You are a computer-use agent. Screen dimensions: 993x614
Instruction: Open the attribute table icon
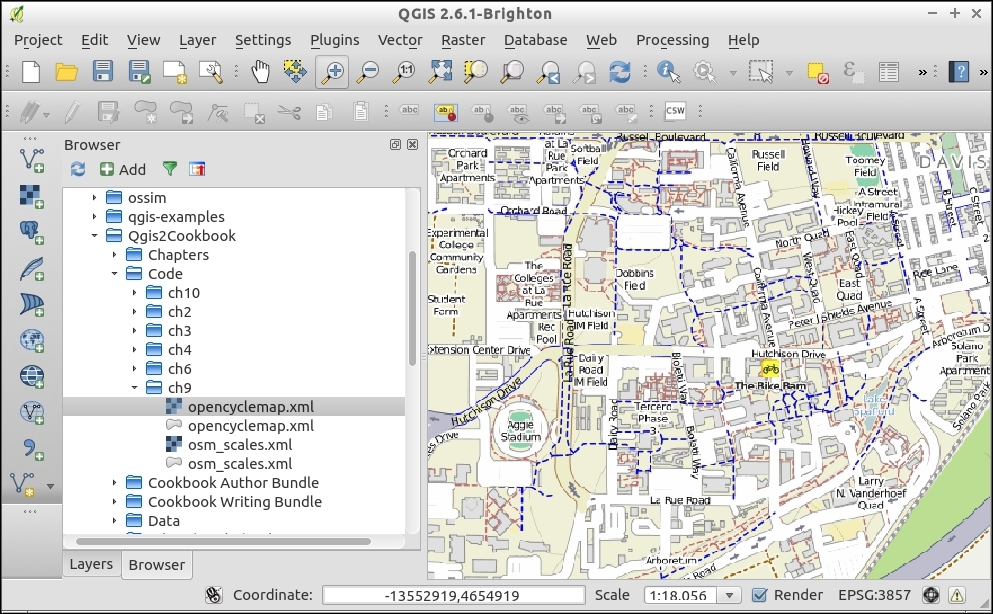[888, 71]
